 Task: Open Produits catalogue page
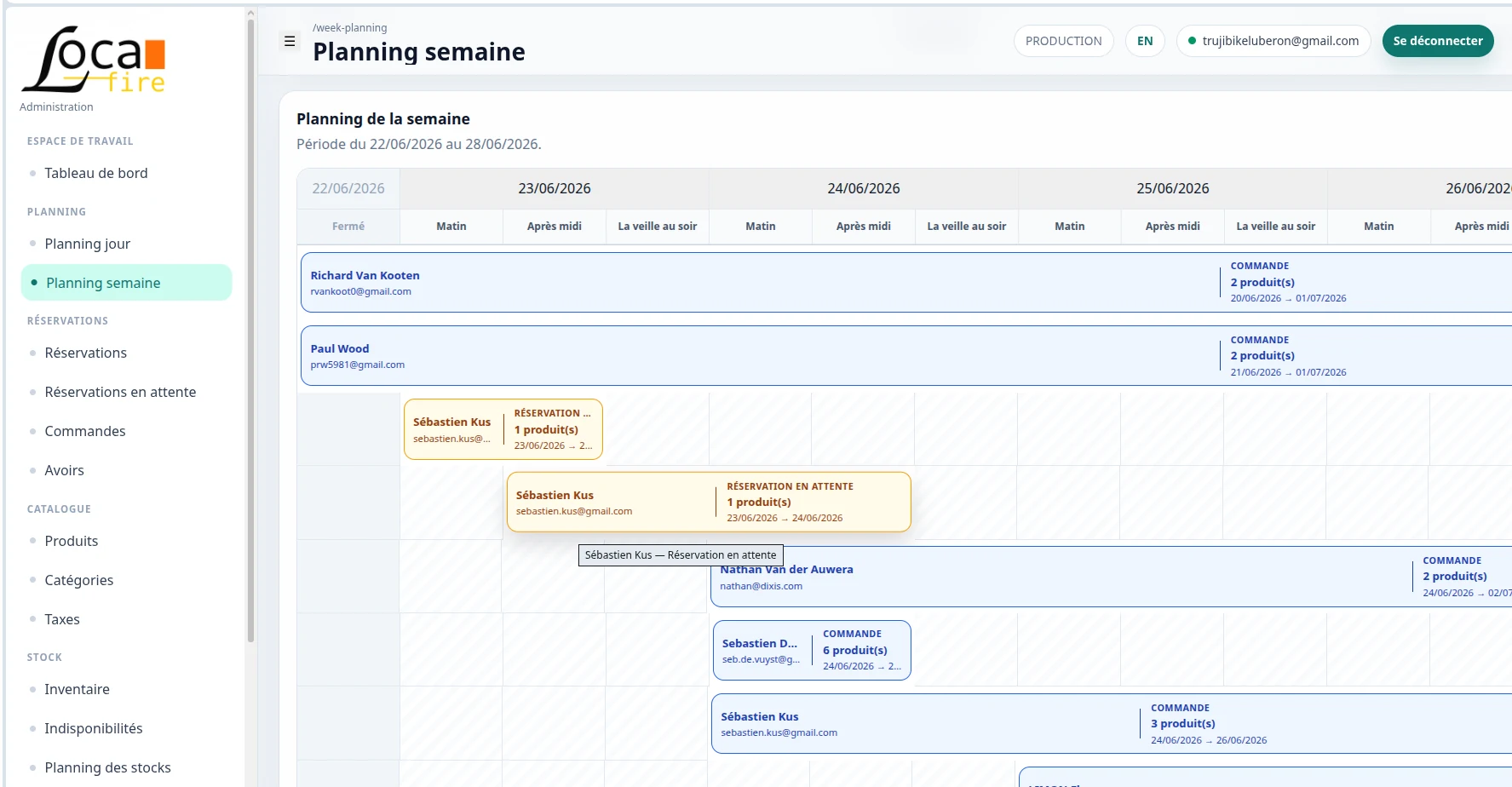click(x=126, y=541)
